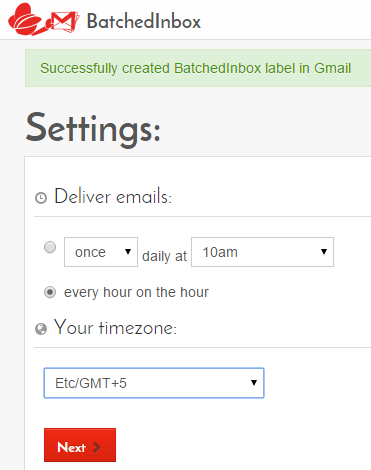Click the Deliver emails section heading
The height and width of the screenshot is (470, 371).
[x=113, y=196]
